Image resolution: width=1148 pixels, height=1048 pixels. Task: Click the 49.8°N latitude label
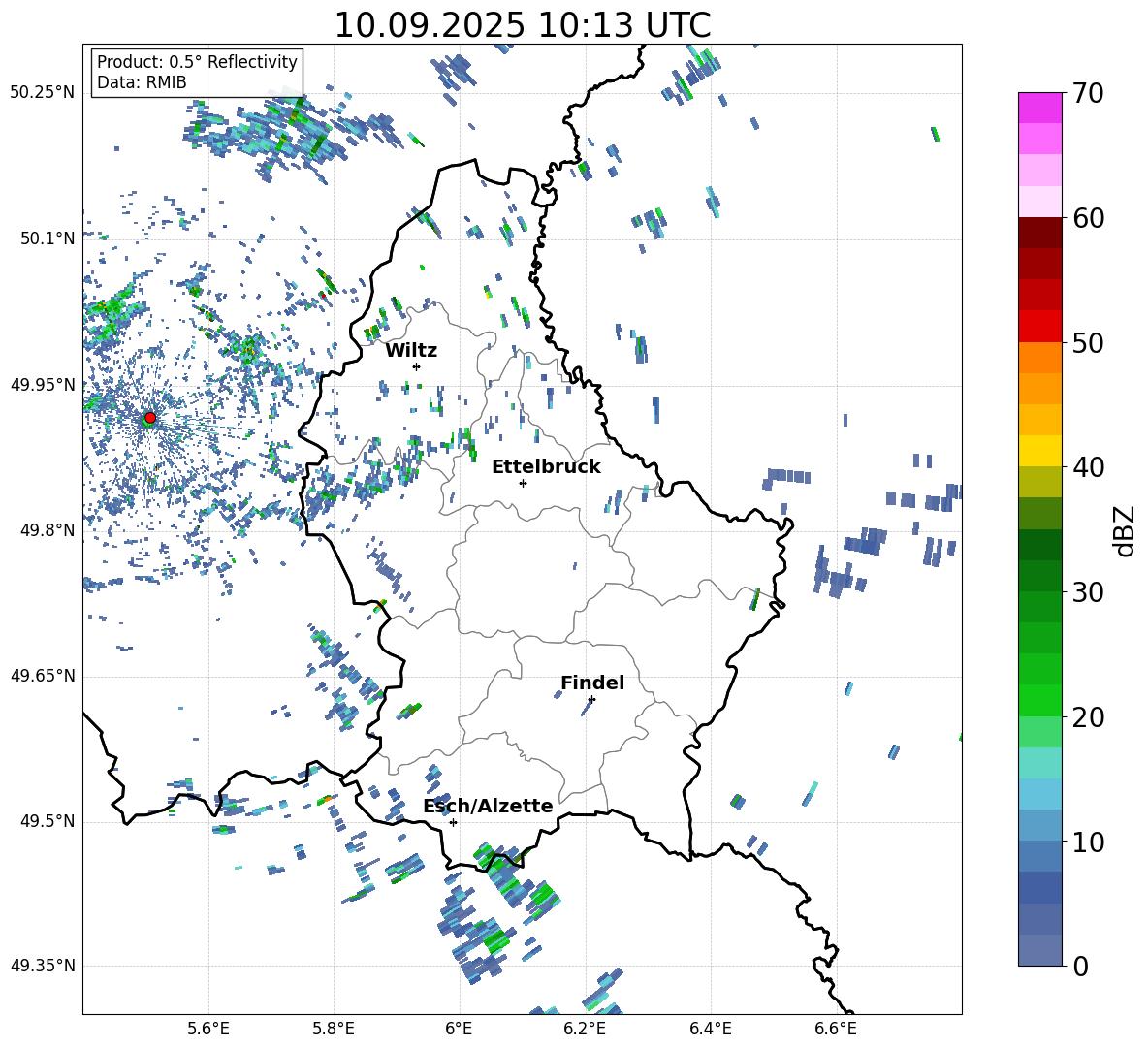[48, 530]
